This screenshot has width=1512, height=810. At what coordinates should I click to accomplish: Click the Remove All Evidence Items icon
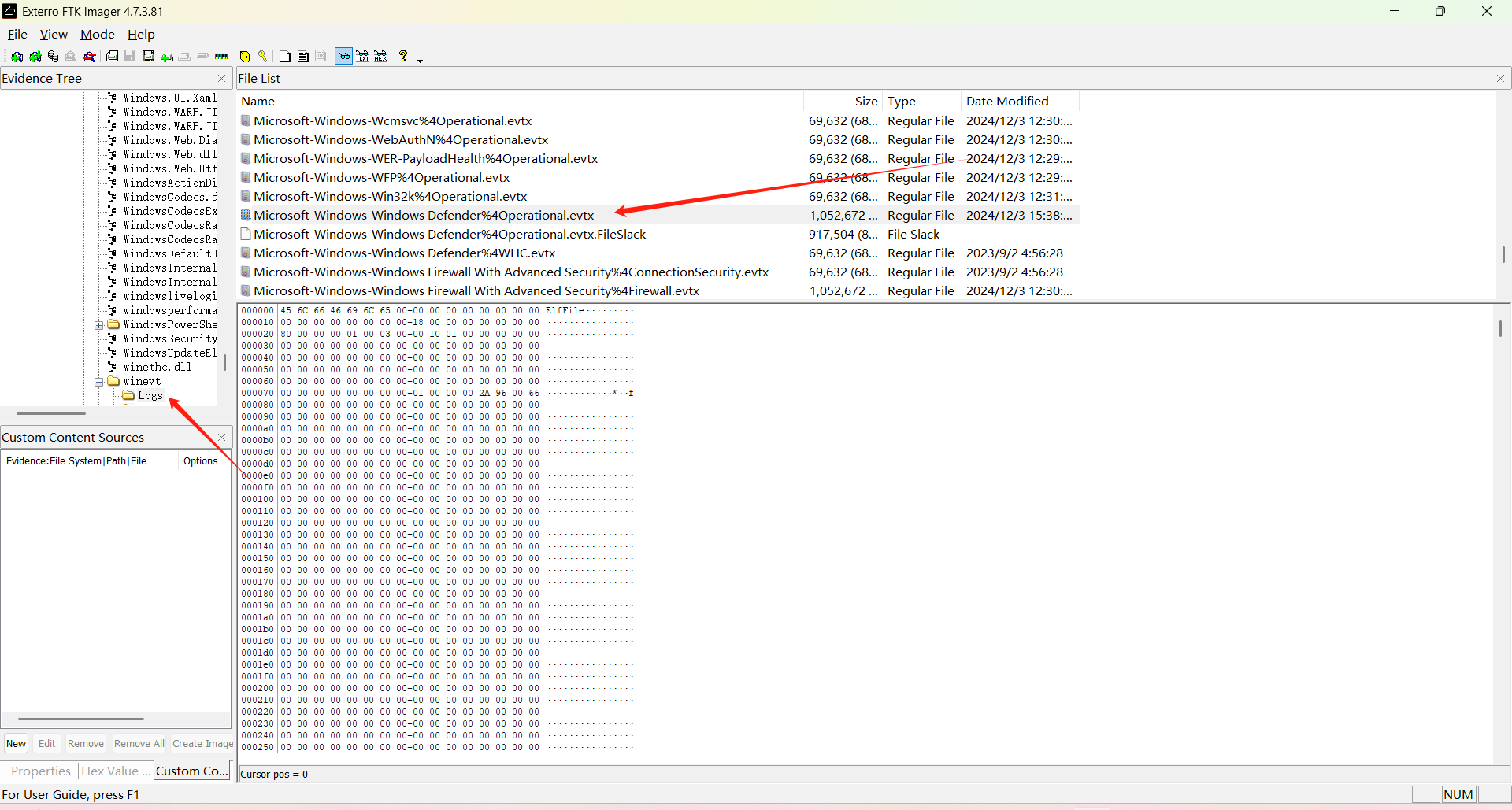(90, 57)
